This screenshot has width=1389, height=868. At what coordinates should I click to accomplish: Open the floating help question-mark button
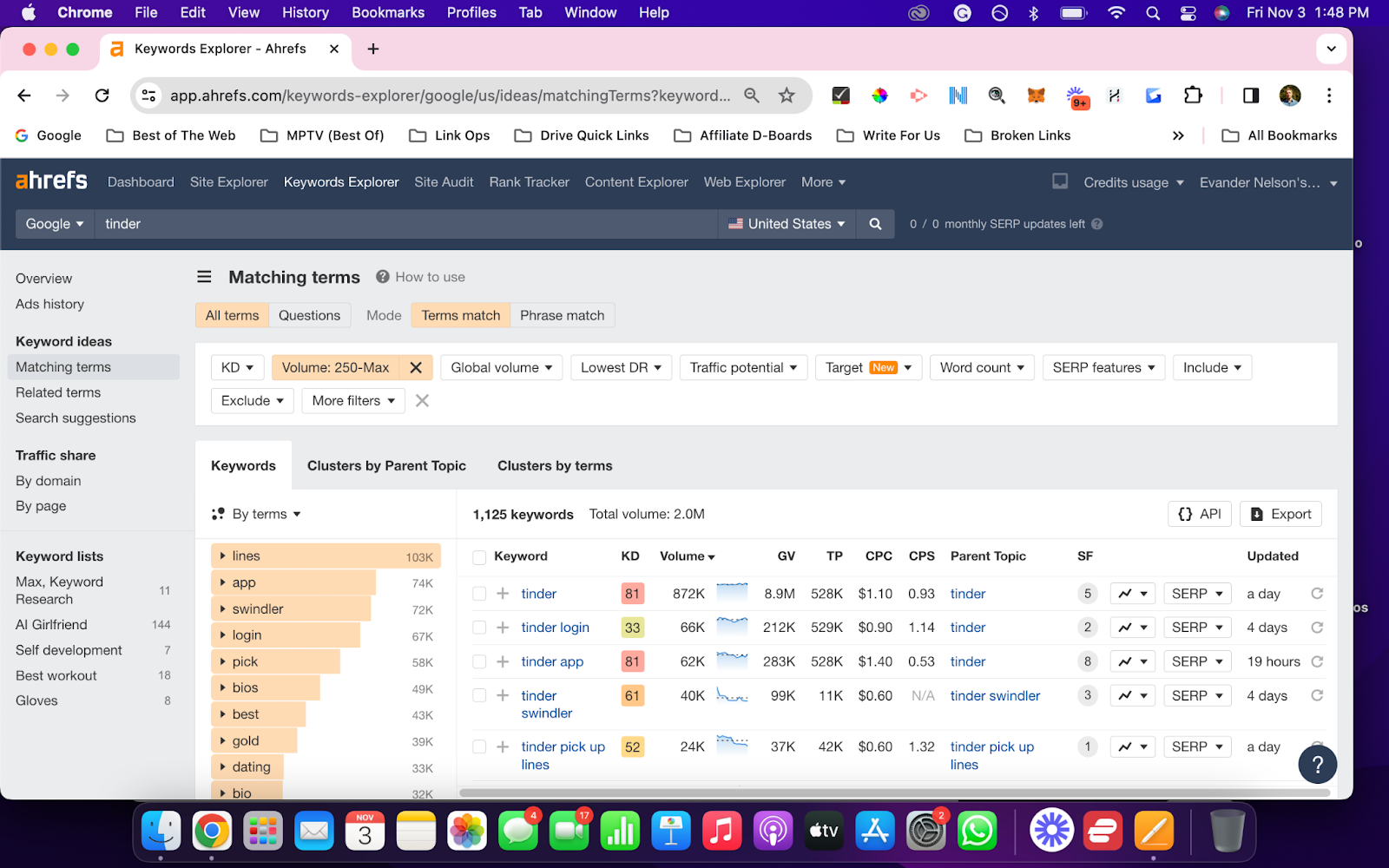1317,765
